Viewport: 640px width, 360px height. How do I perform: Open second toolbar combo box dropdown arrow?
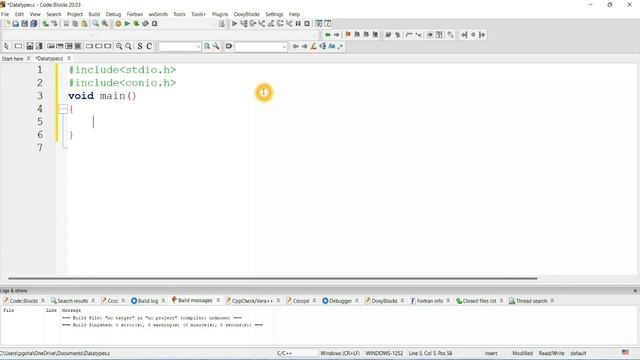pos(284,47)
